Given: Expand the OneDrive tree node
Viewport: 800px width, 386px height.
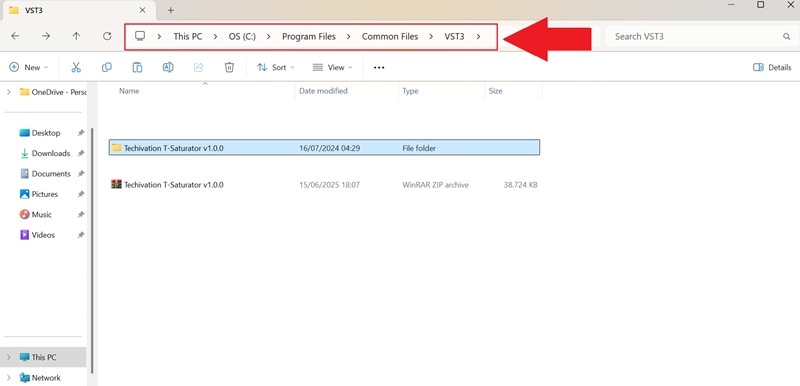Looking at the screenshot, I should click(9, 92).
